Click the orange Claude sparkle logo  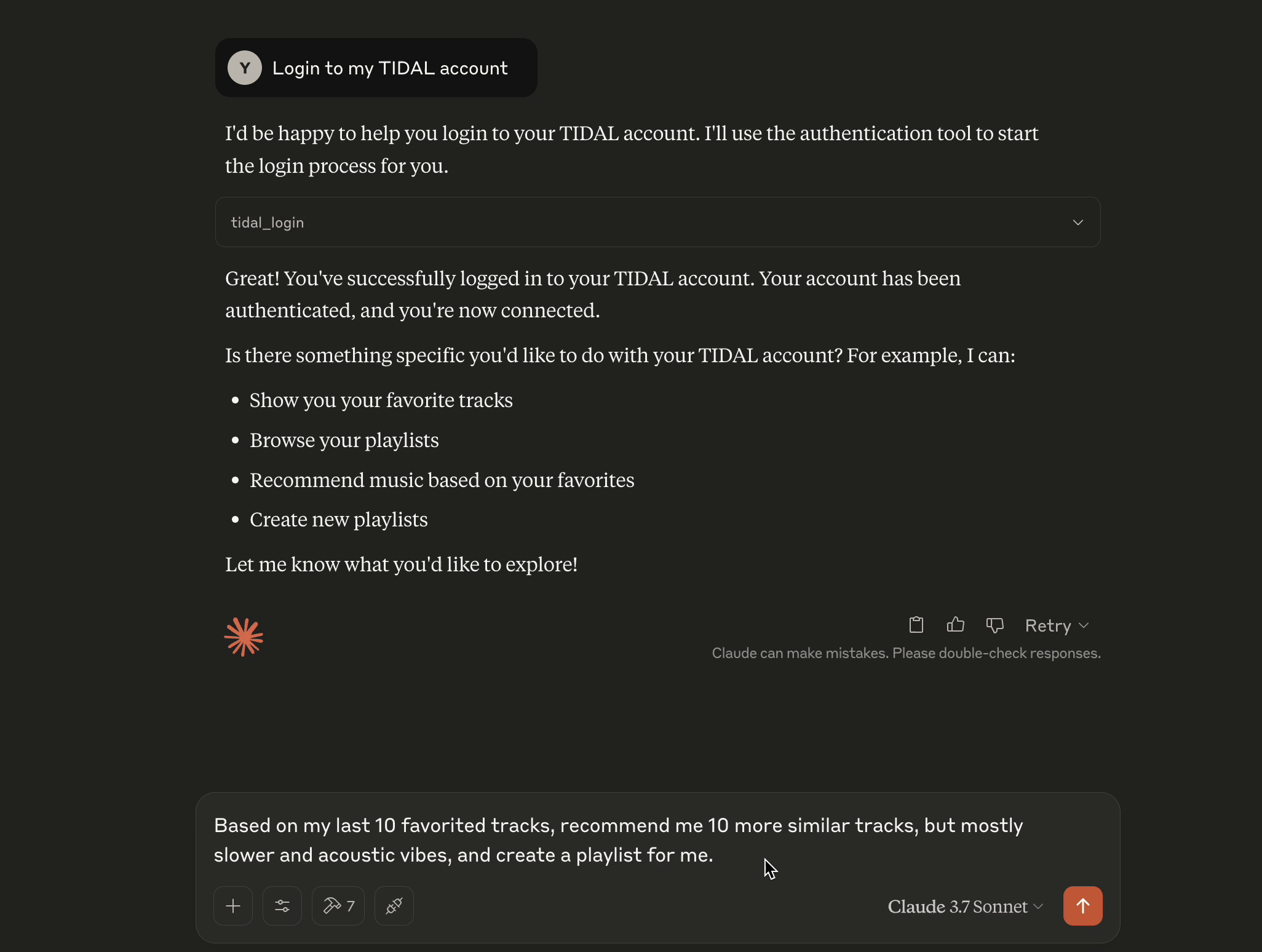[x=244, y=637]
